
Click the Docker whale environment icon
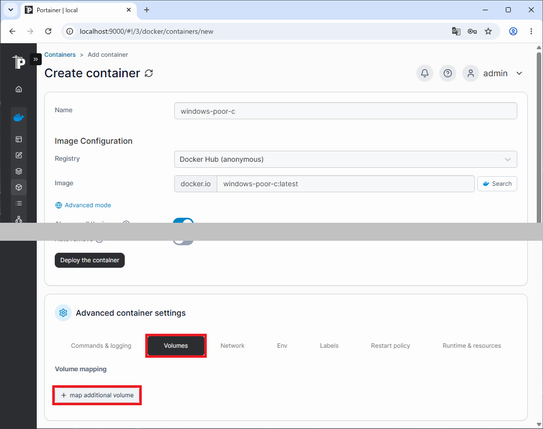pyautogui.click(x=19, y=118)
